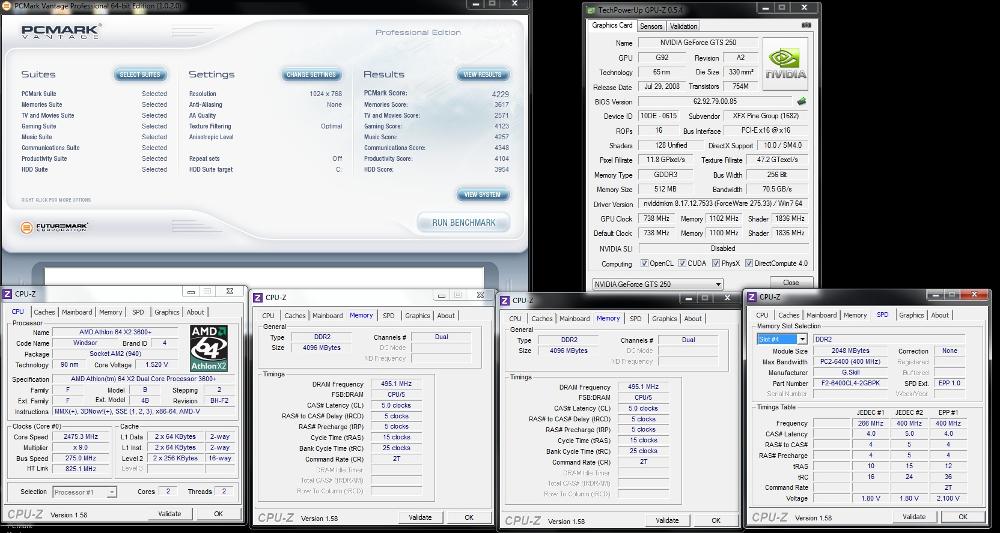This screenshot has height=533, width=1000.
Task: Click the EPP #1 Voltage value 2.100 V
Action: (948, 499)
